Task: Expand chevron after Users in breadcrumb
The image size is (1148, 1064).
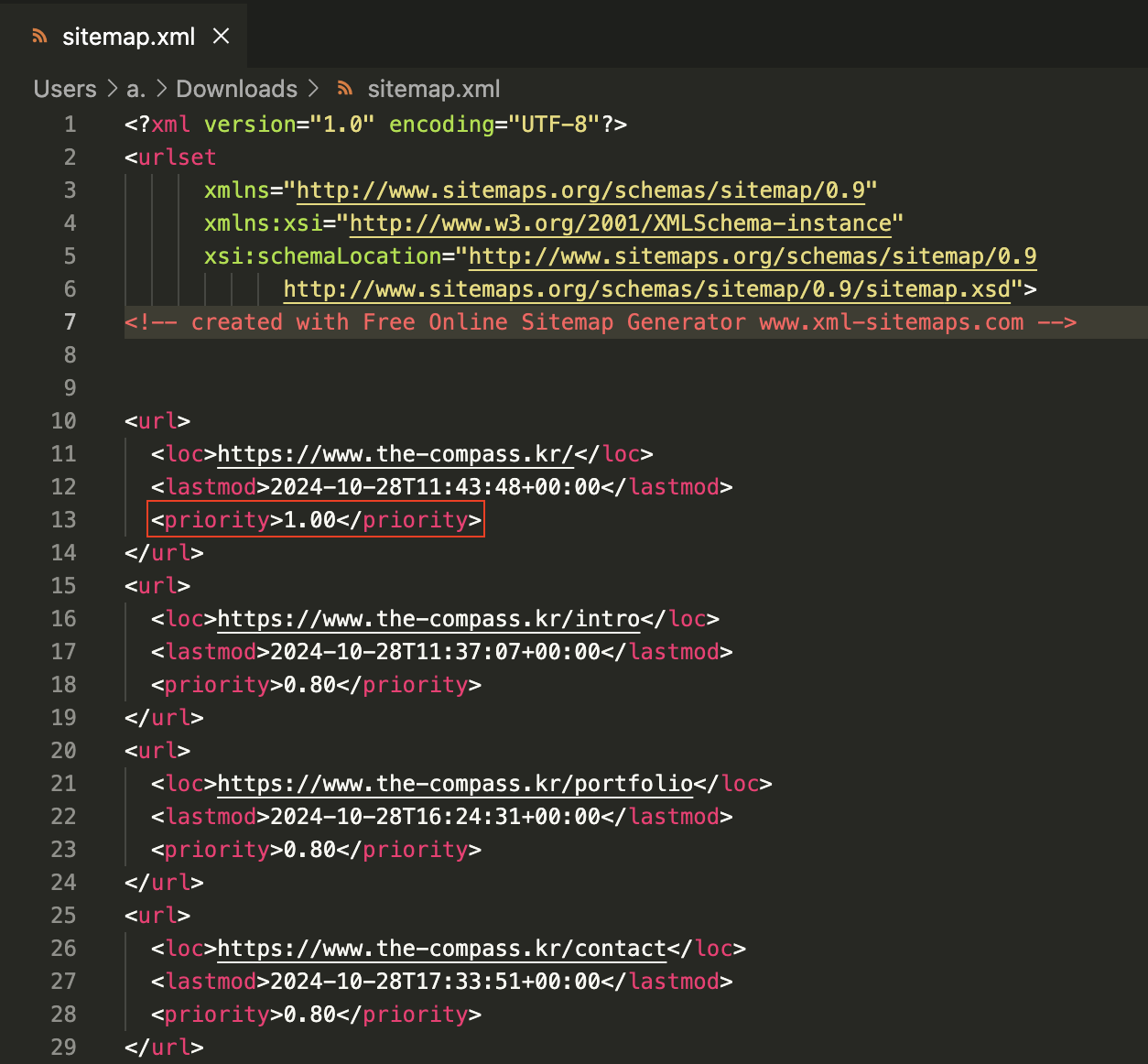Action: (112, 89)
